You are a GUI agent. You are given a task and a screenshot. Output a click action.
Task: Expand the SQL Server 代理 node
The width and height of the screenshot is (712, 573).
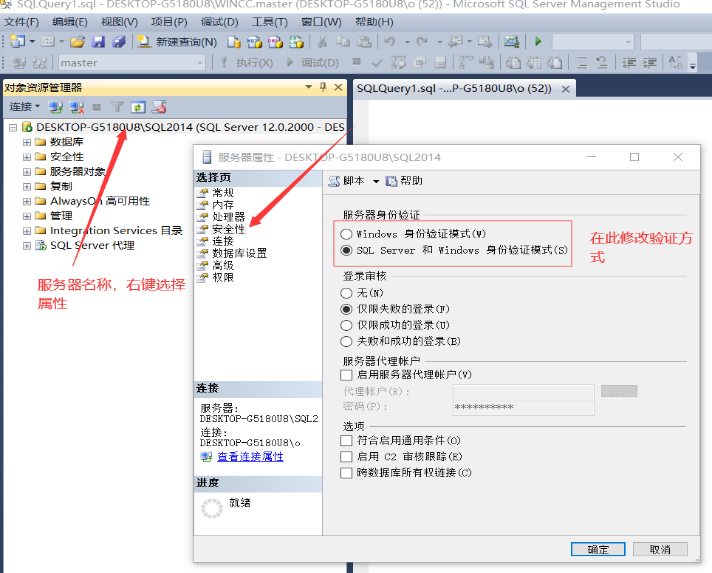[27, 246]
